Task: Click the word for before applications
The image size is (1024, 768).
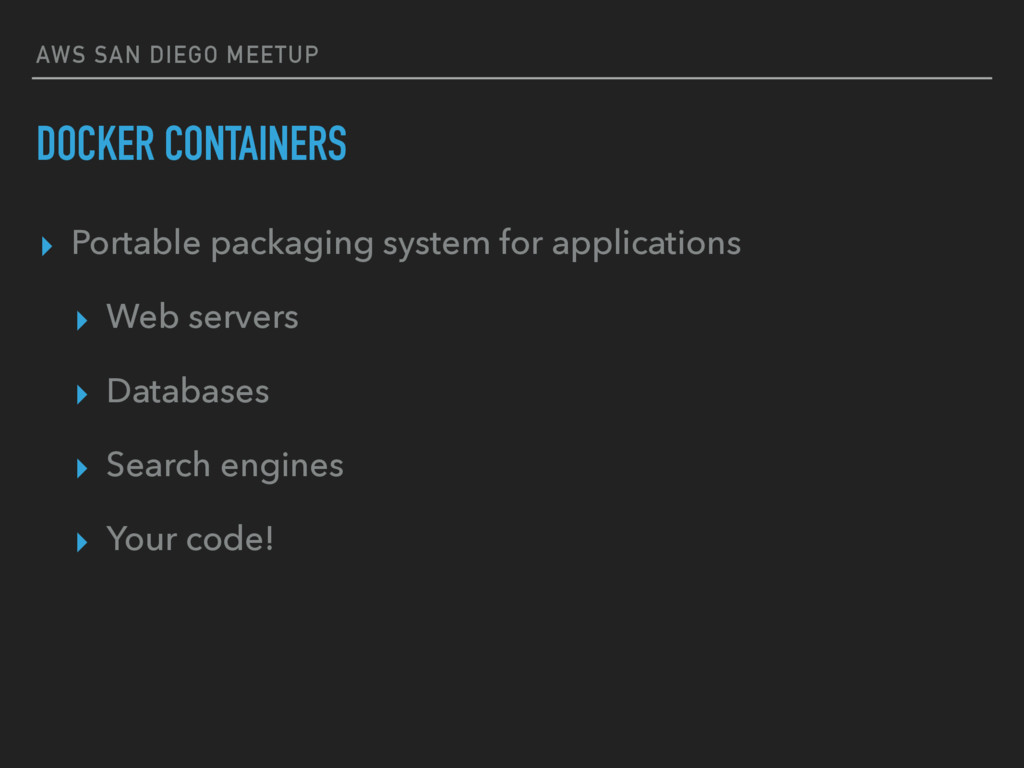Action: [520, 242]
